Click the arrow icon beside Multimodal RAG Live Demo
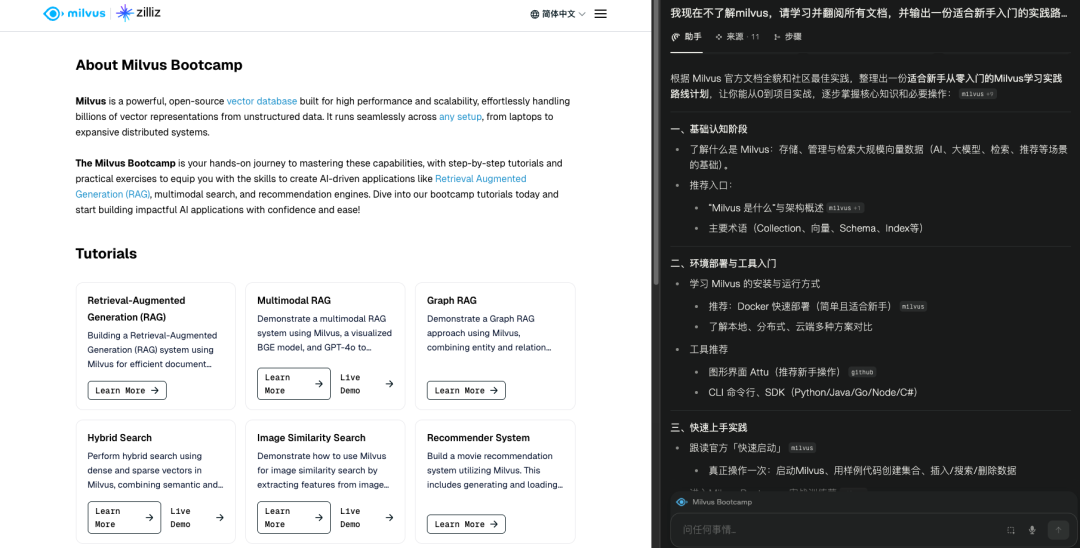The width and height of the screenshot is (1080, 548). [x=389, y=383]
